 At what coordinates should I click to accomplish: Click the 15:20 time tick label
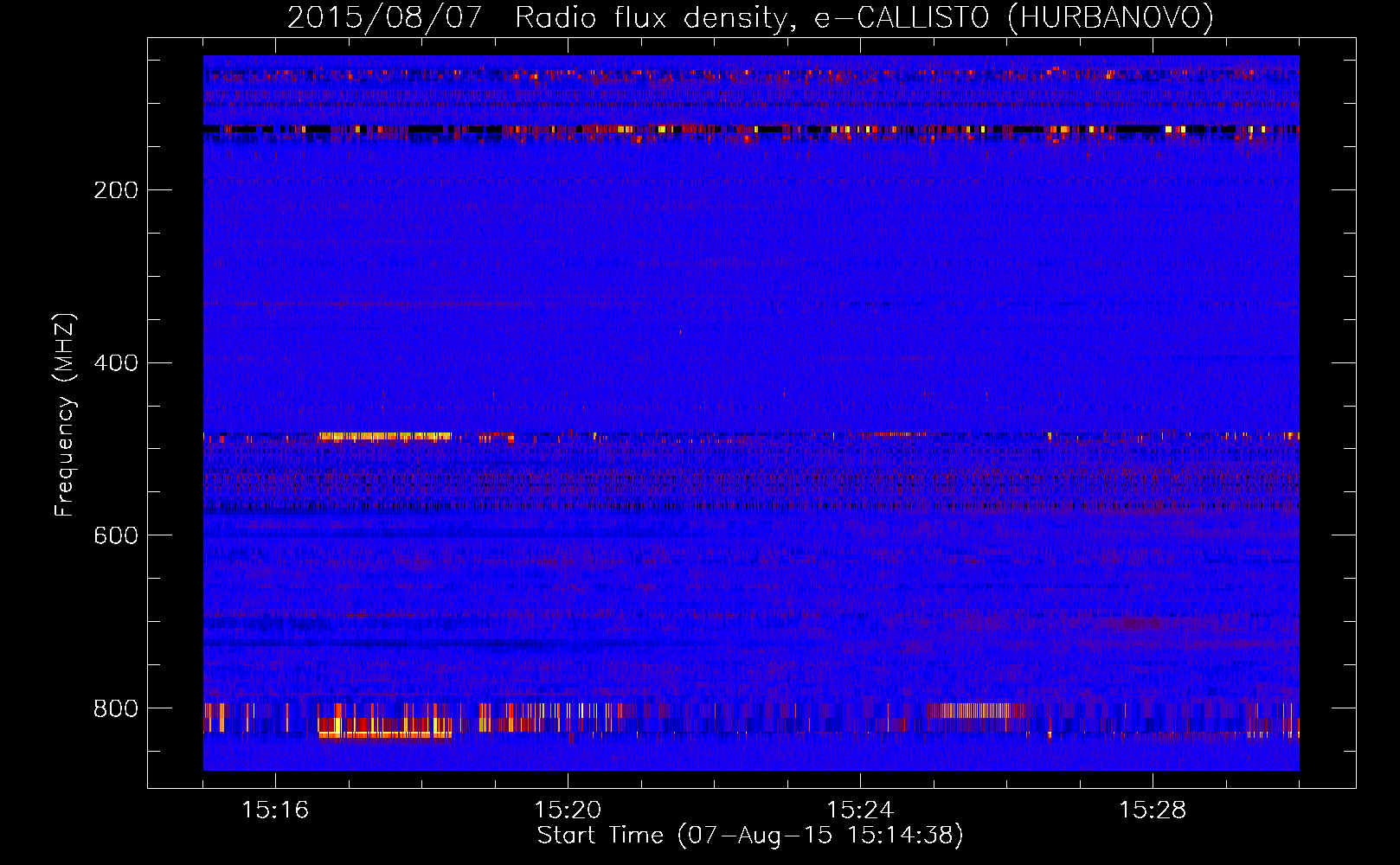click(x=568, y=811)
